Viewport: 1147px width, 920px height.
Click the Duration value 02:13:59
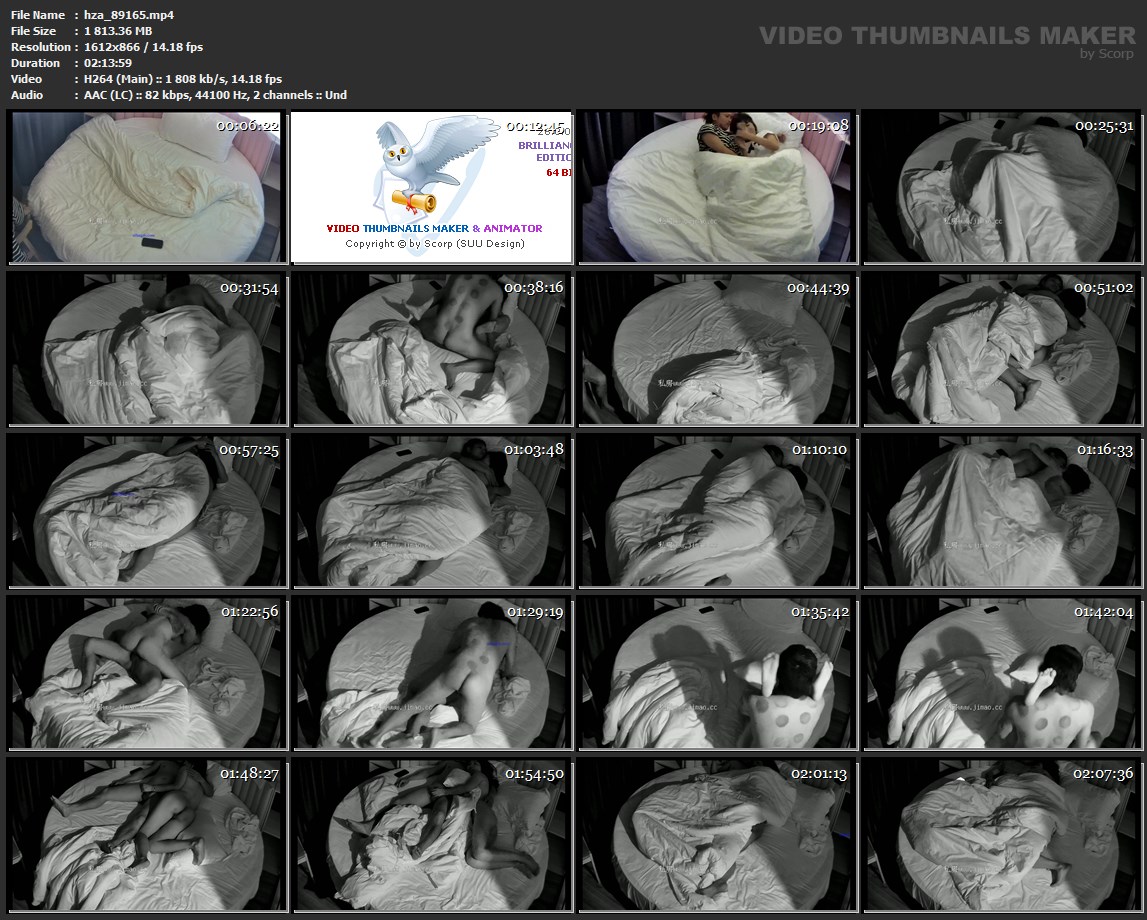point(108,63)
